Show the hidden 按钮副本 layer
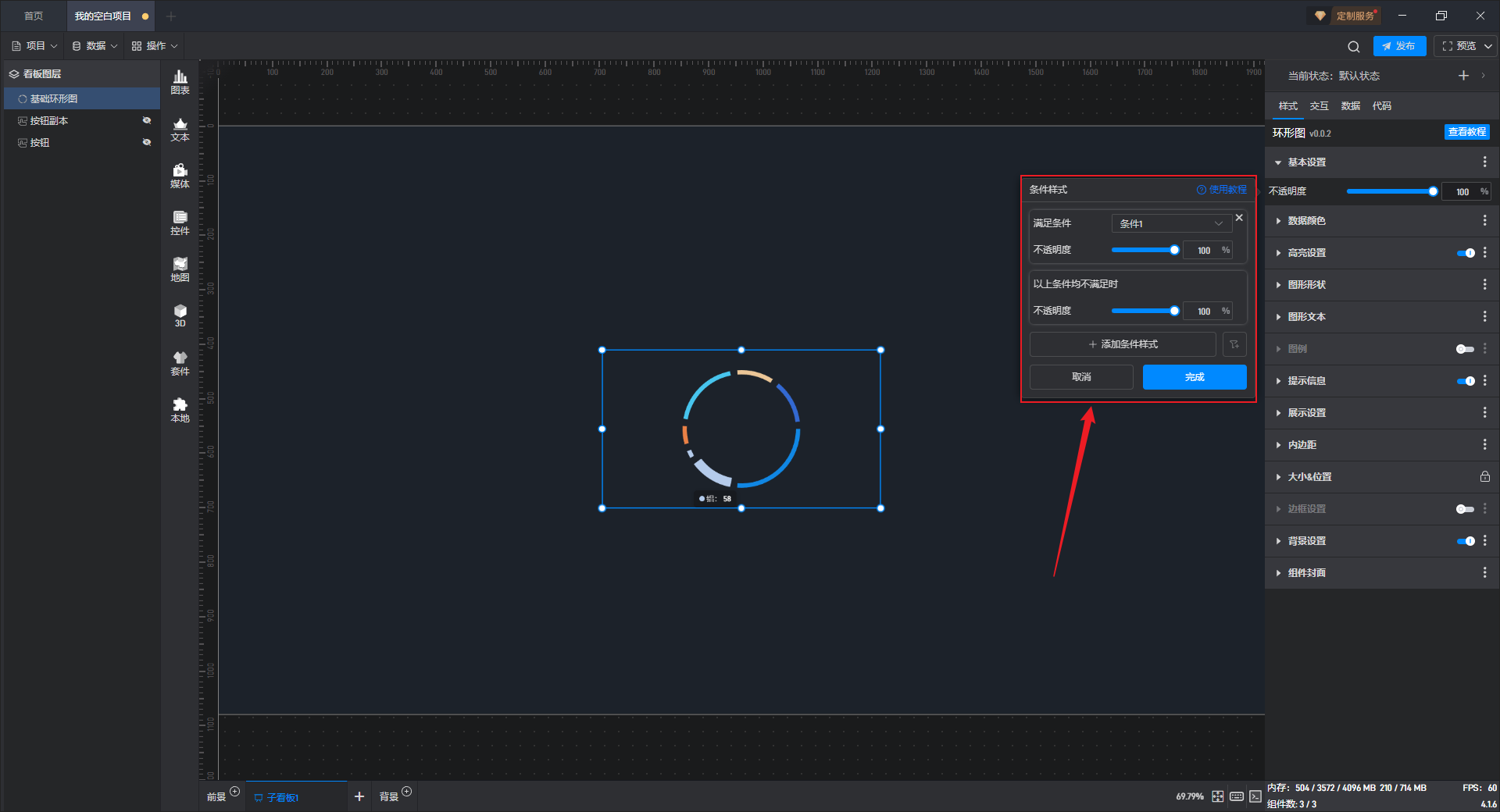Viewport: 1500px width, 812px height. point(146,121)
